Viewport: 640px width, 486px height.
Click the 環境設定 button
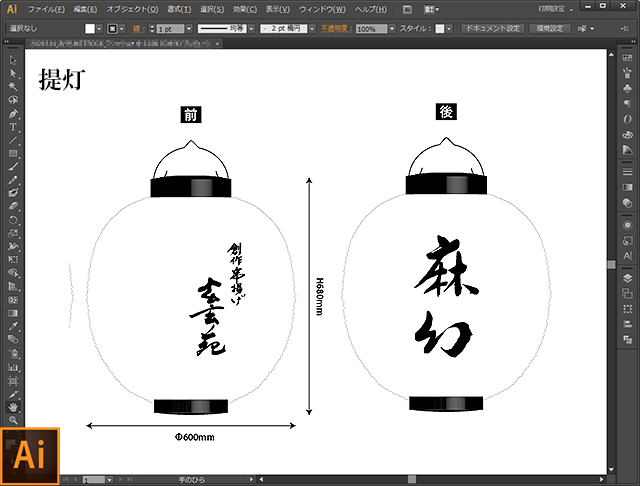[551, 29]
